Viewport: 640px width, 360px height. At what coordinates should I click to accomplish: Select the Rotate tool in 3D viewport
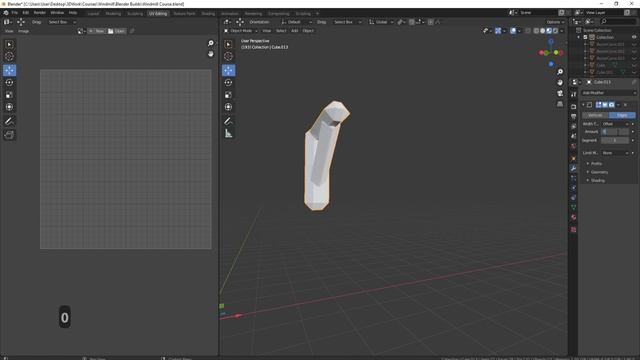coord(229,82)
